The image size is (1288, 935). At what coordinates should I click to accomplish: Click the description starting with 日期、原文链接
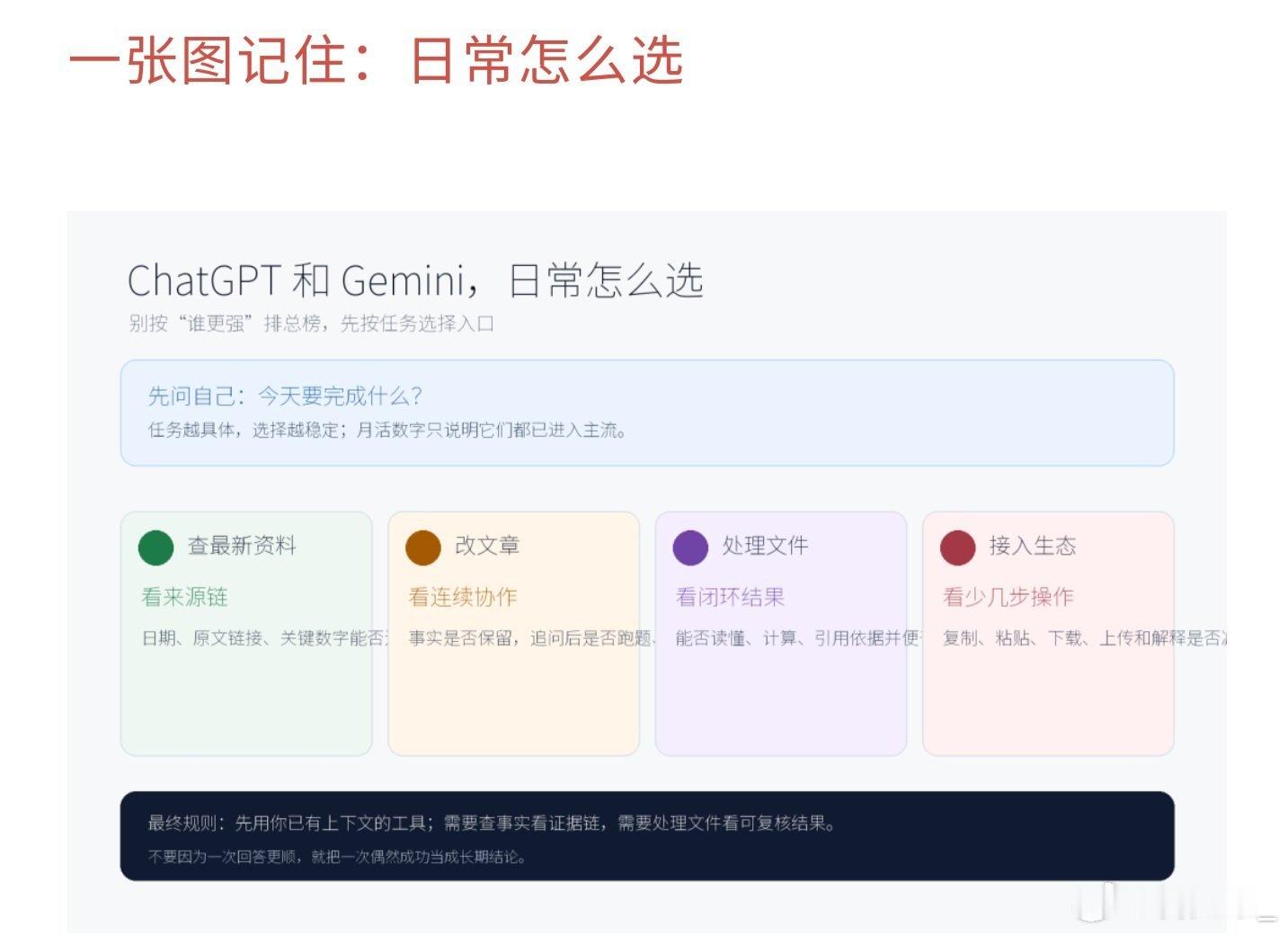point(265,638)
